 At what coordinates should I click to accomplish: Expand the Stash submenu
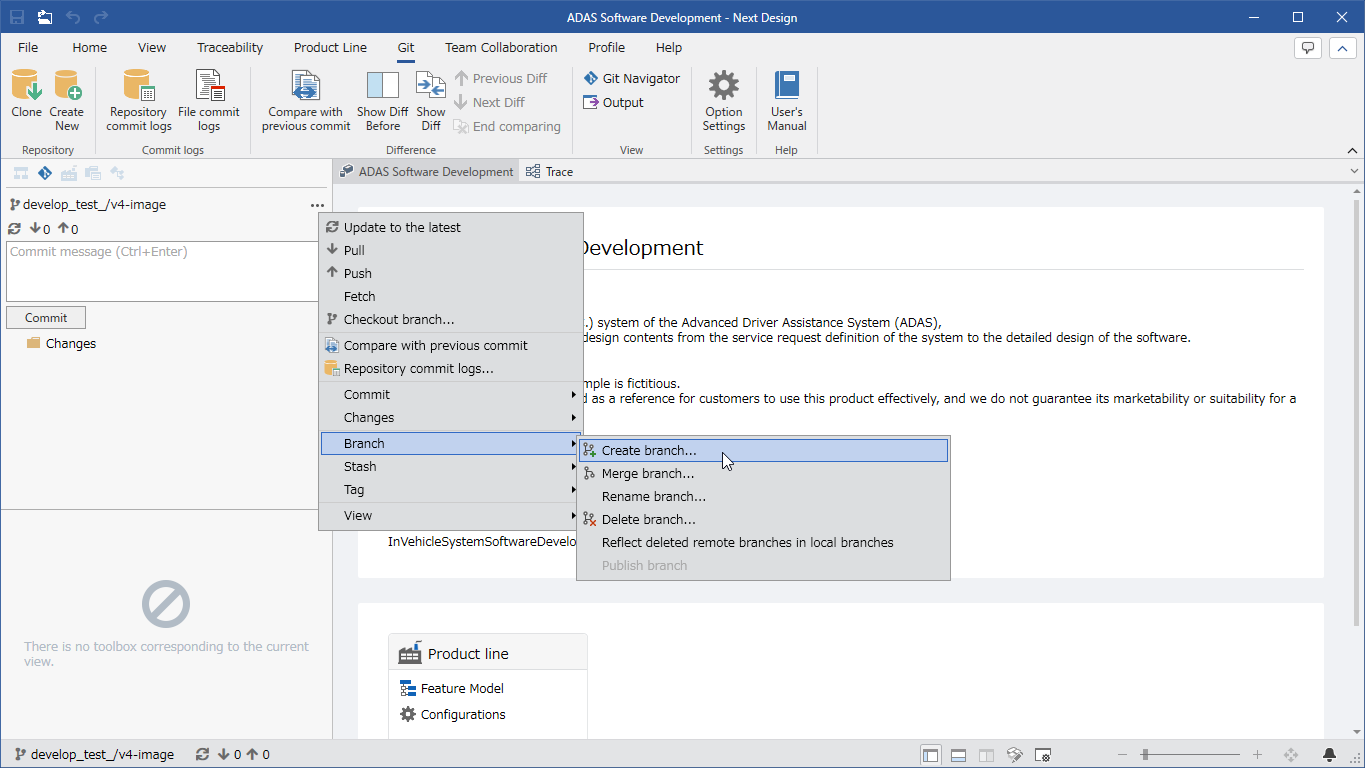[451, 466]
